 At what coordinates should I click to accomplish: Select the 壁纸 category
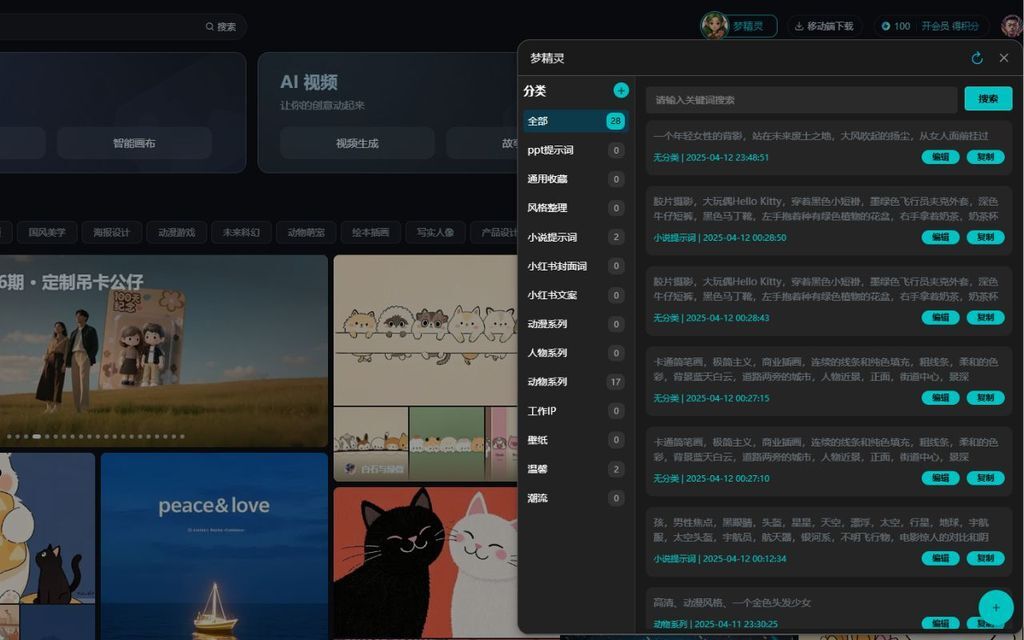[x=575, y=440]
